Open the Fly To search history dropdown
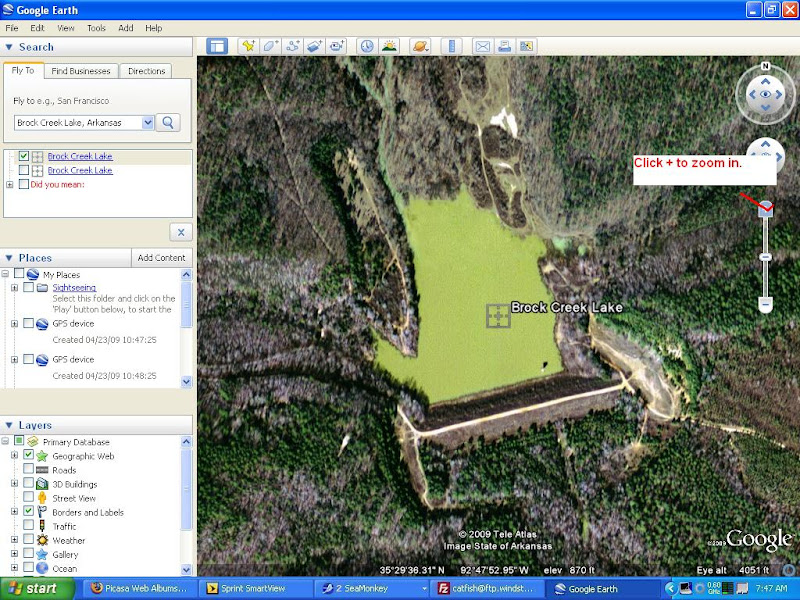The height and width of the screenshot is (600, 800). click(148, 122)
